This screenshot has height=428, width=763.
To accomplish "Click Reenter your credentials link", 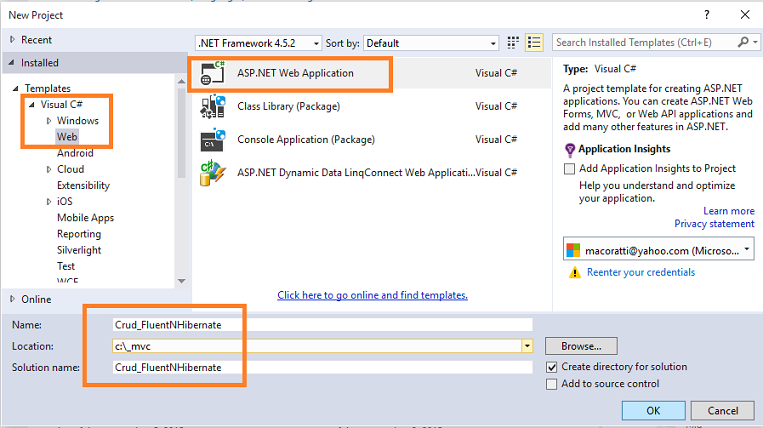I will pos(640,272).
